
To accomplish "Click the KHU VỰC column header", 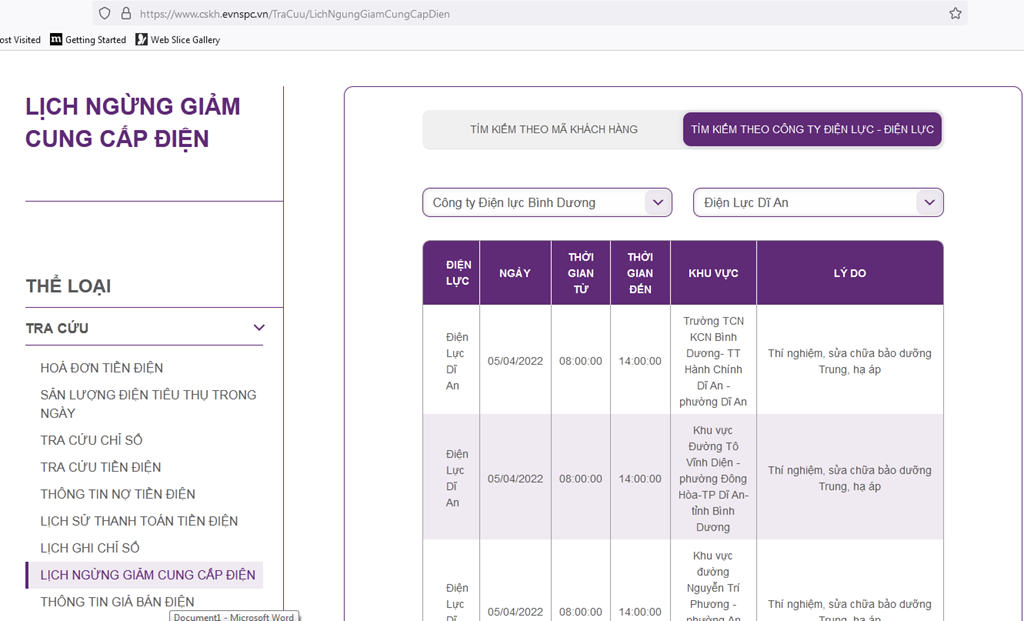I will (713, 273).
